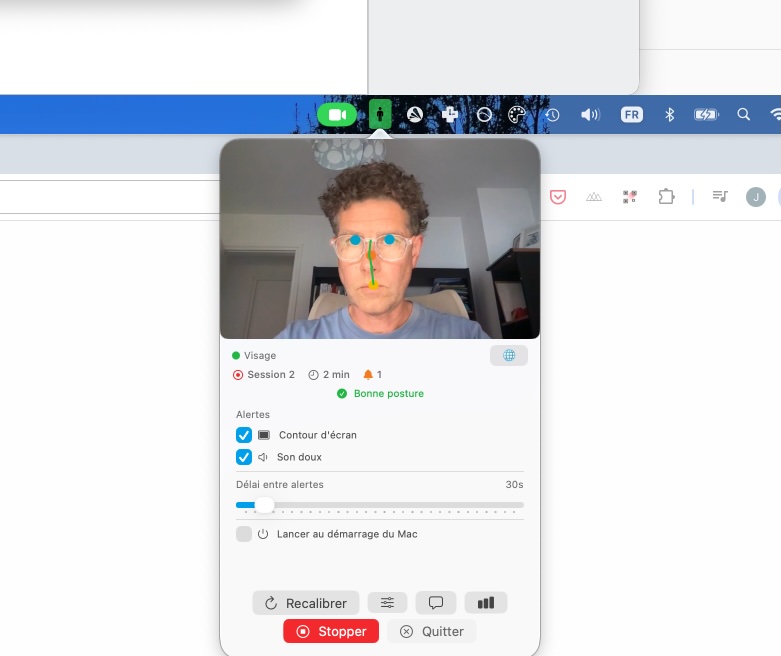Open the J profile avatar in browser

pyautogui.click(x=756, y=197)
